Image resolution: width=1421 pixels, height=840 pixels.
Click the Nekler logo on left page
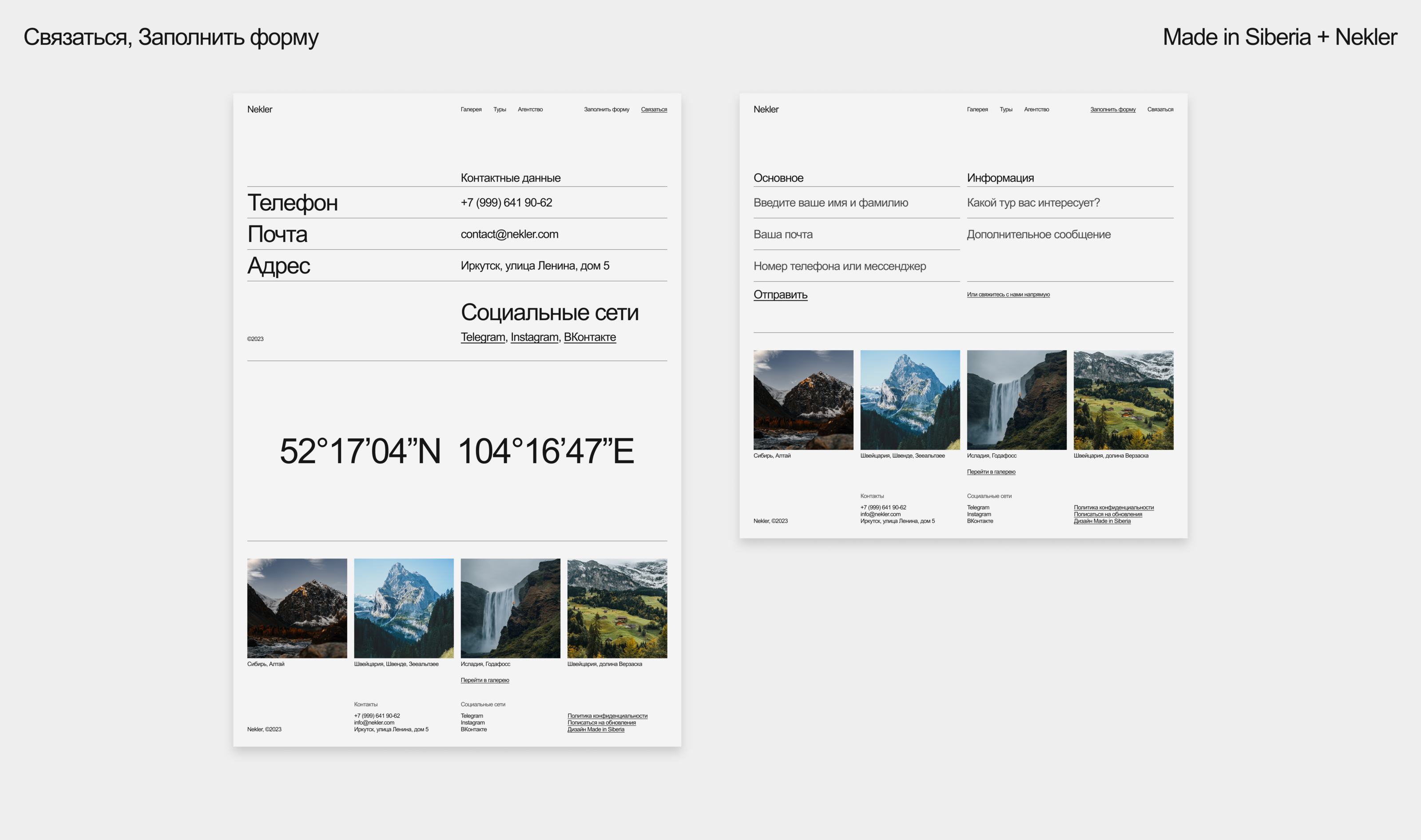(259, 109)
